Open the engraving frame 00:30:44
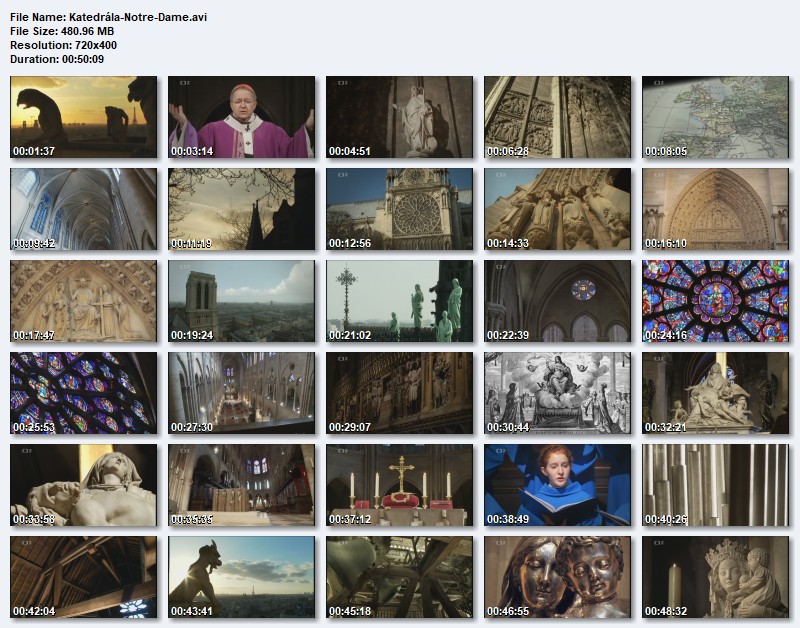 coord(558,393)
